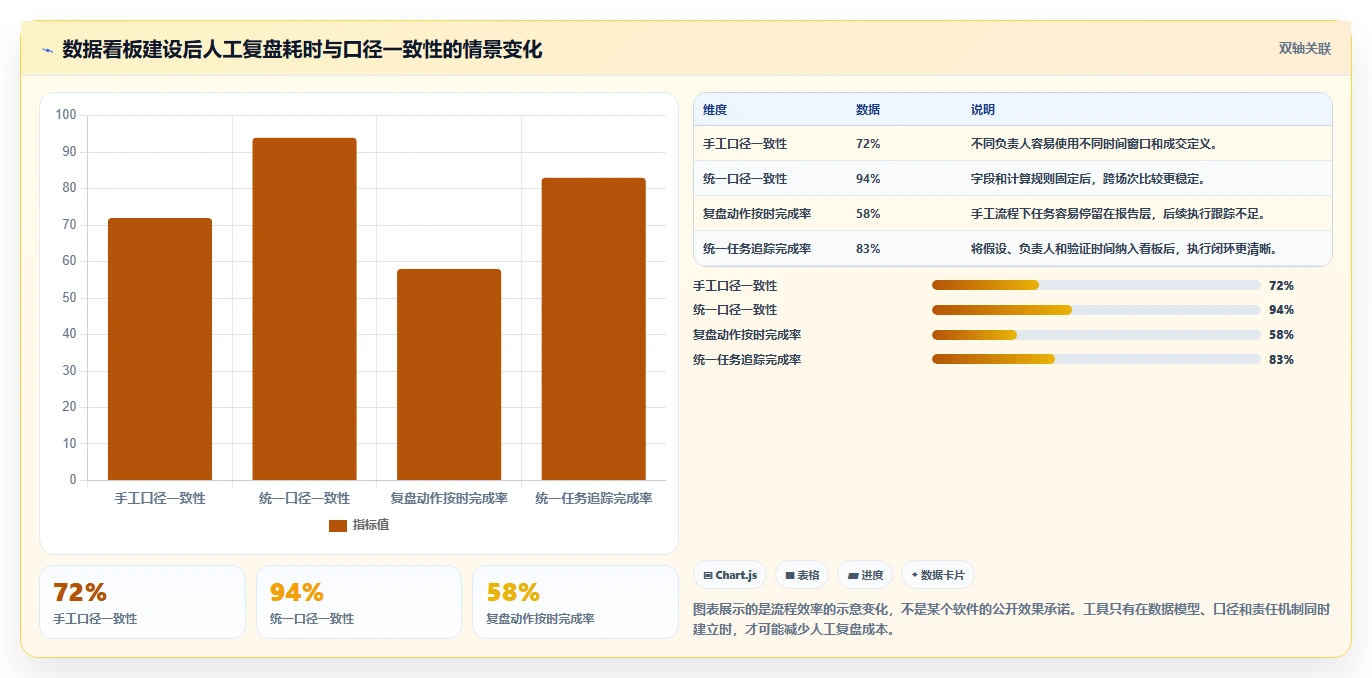
Task: Click the 维度 column header
Action: tap(715, 110)
